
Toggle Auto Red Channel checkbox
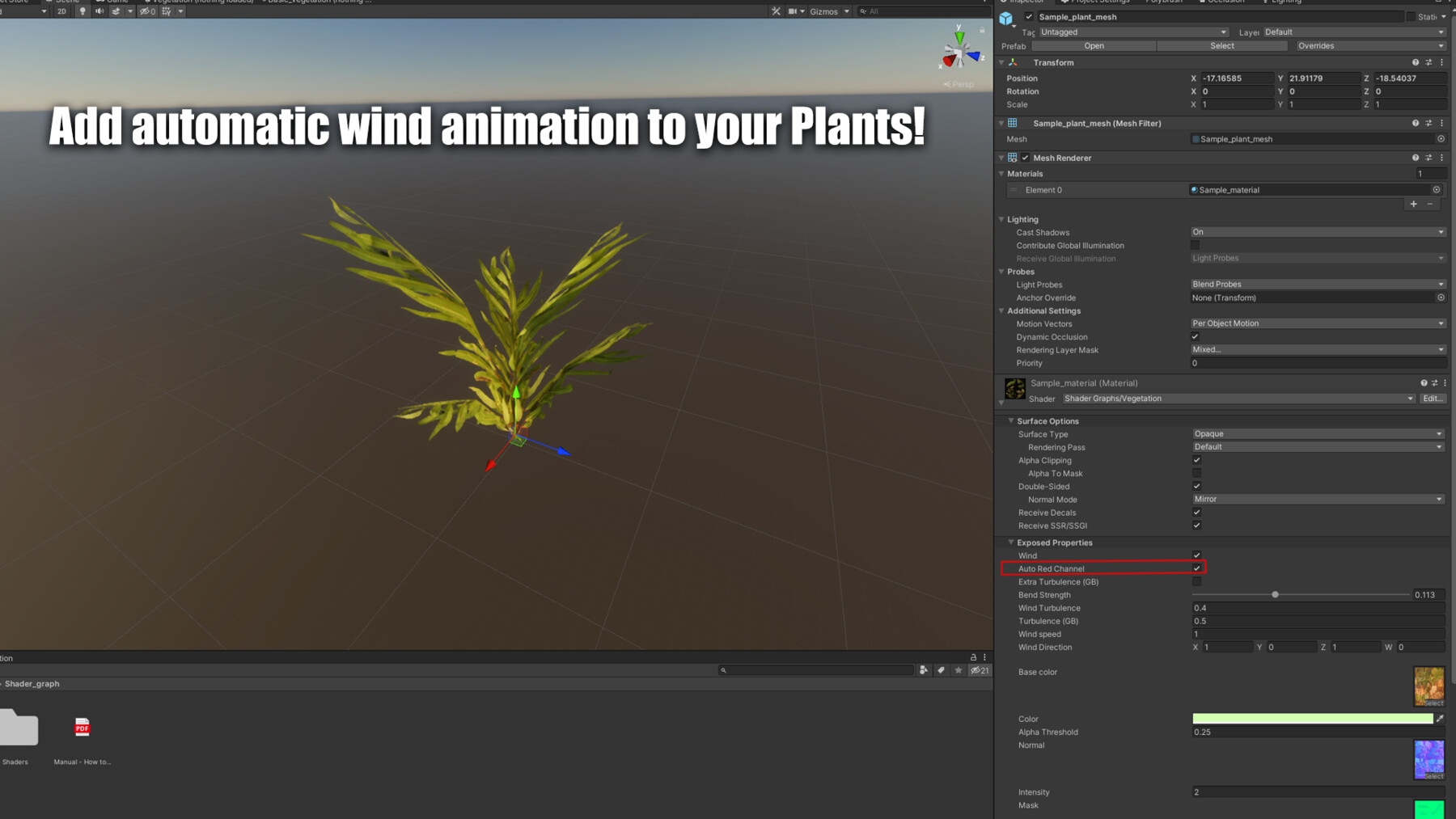pyautogui.click(x=1196, y=568)
